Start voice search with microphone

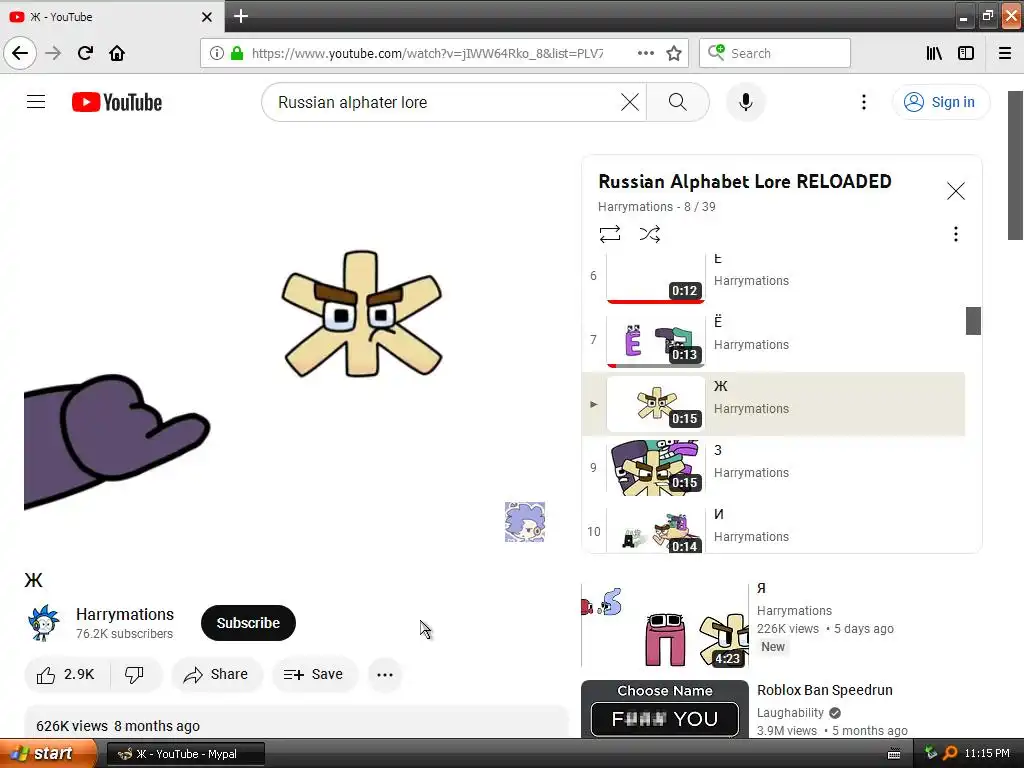coord(746,102)
